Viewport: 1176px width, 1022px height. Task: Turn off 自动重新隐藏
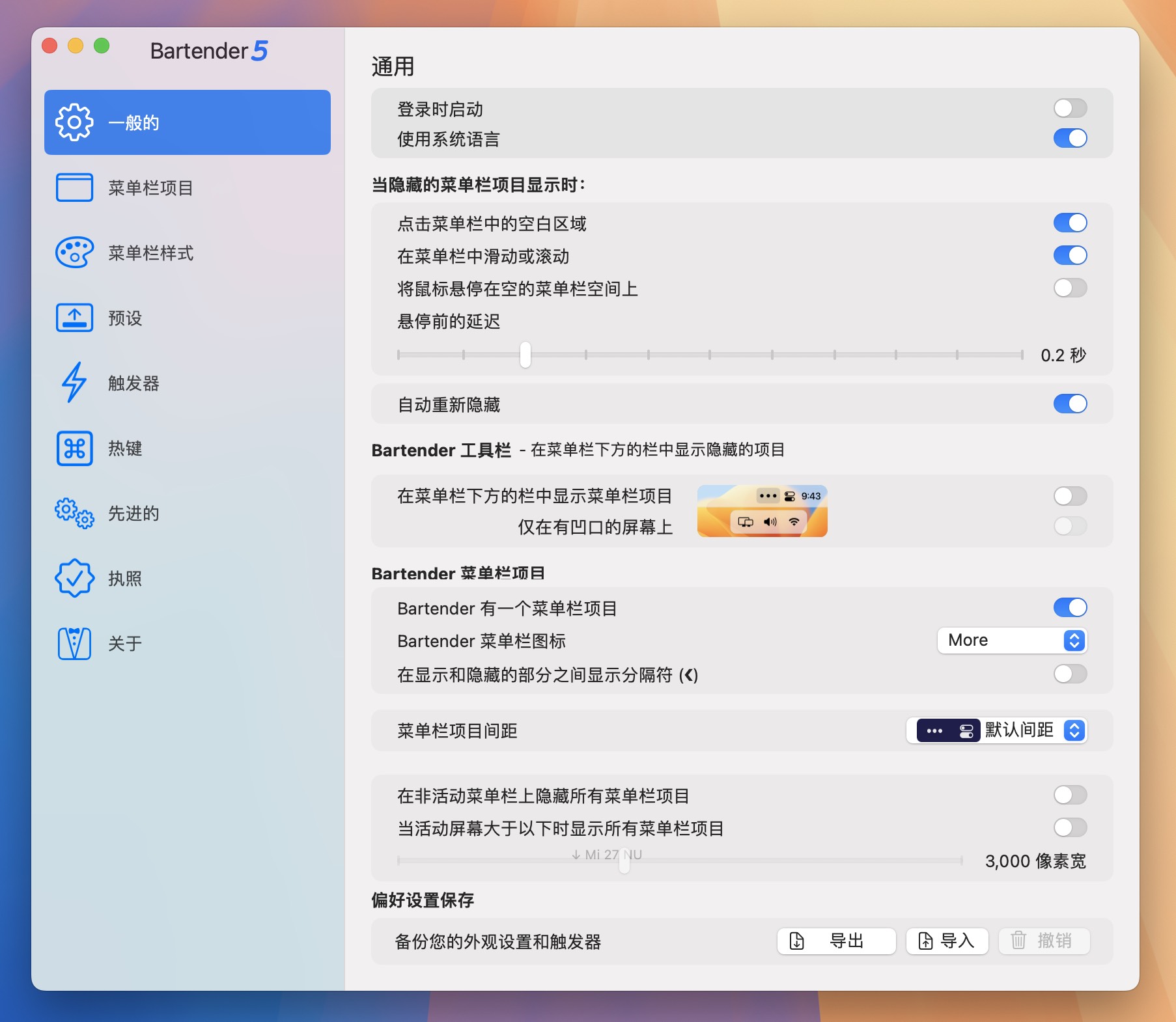pos(1070,404)
